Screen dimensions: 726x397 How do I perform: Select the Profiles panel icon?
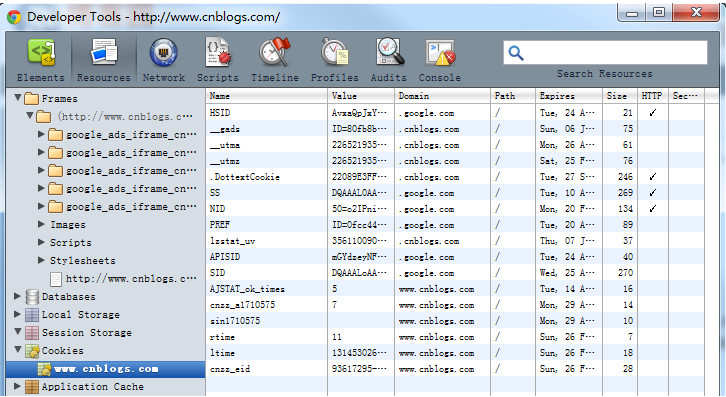click(x=334, y=52)
